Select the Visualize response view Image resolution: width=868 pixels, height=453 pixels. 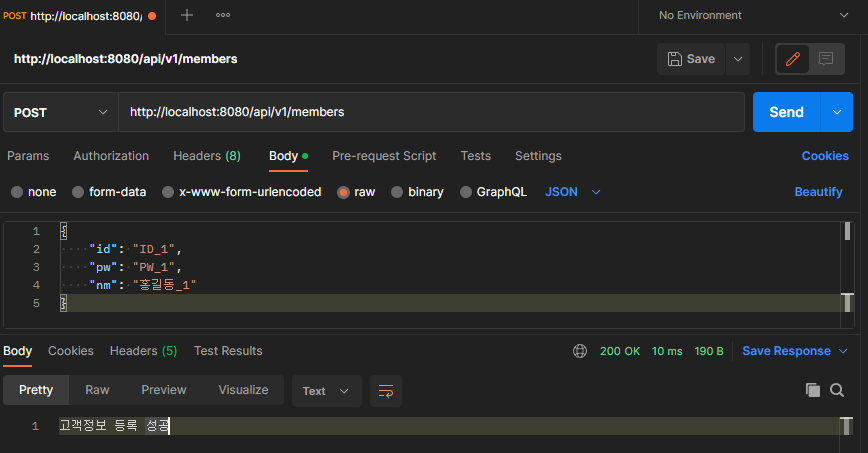pyautogui.click(x=244, y=390)
